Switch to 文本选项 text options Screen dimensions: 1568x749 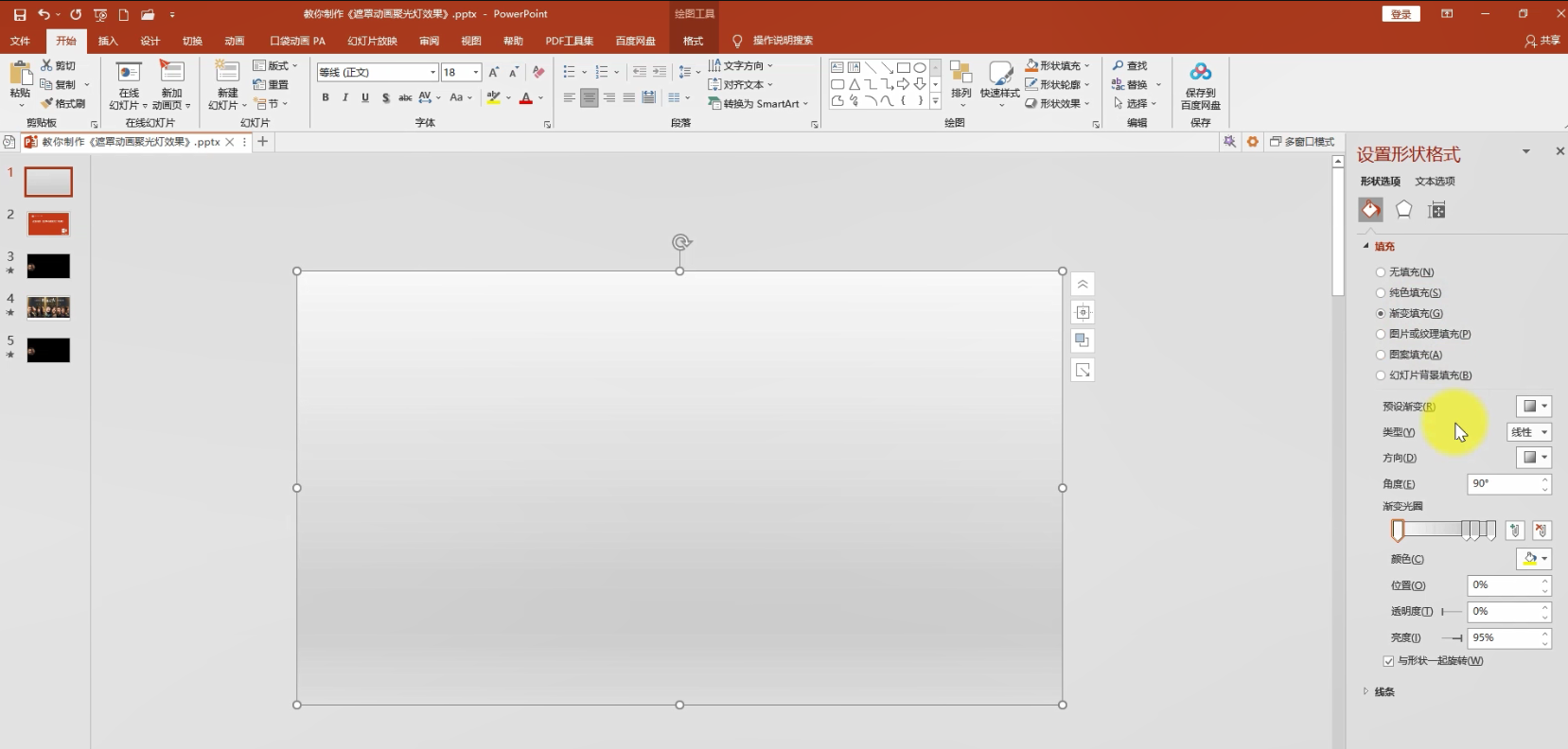pos(1435,182)
